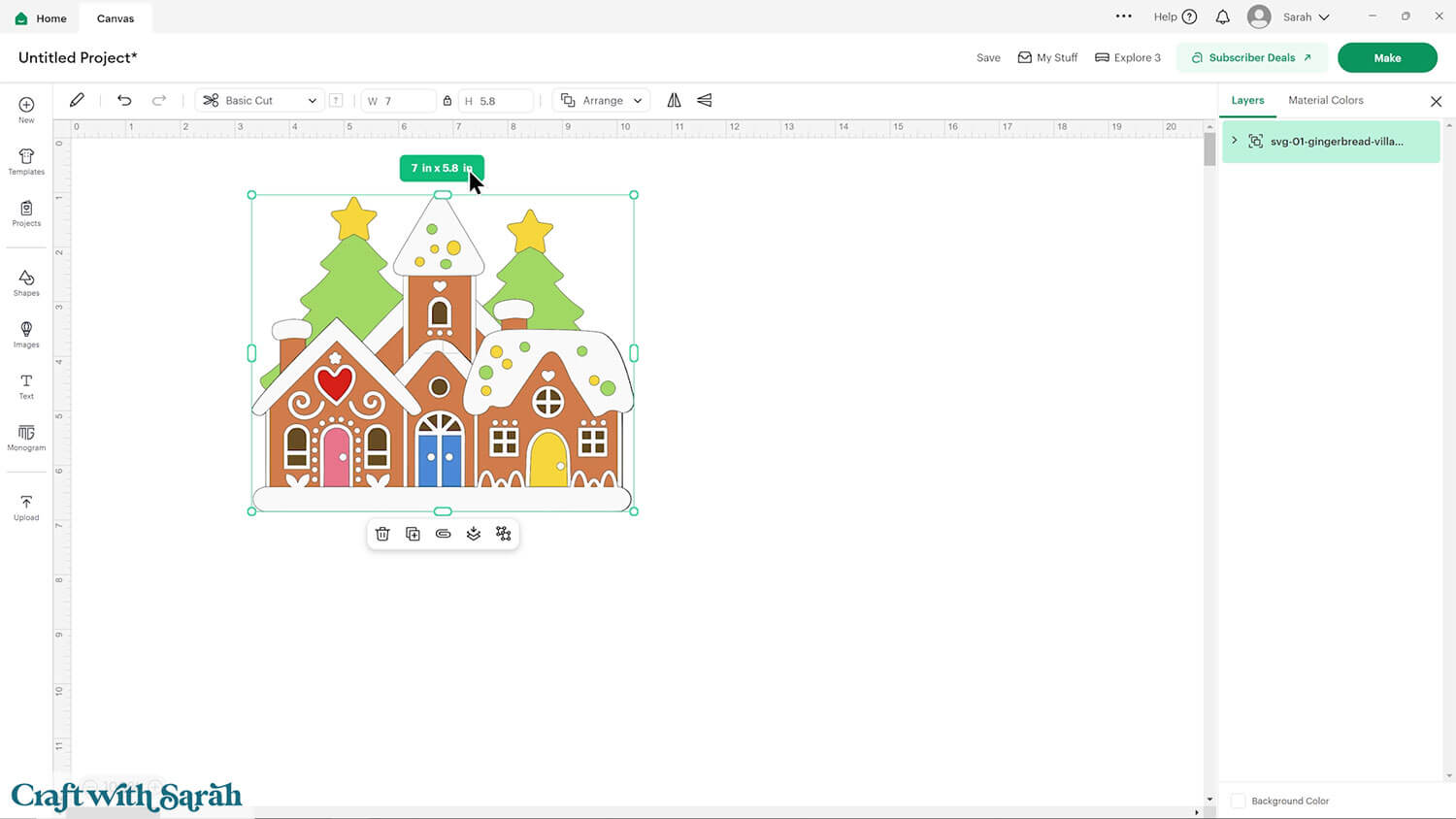Go to the Home tab
Image resolution: width=1456 pixels, height=819 pixels.
pos(40,17)
